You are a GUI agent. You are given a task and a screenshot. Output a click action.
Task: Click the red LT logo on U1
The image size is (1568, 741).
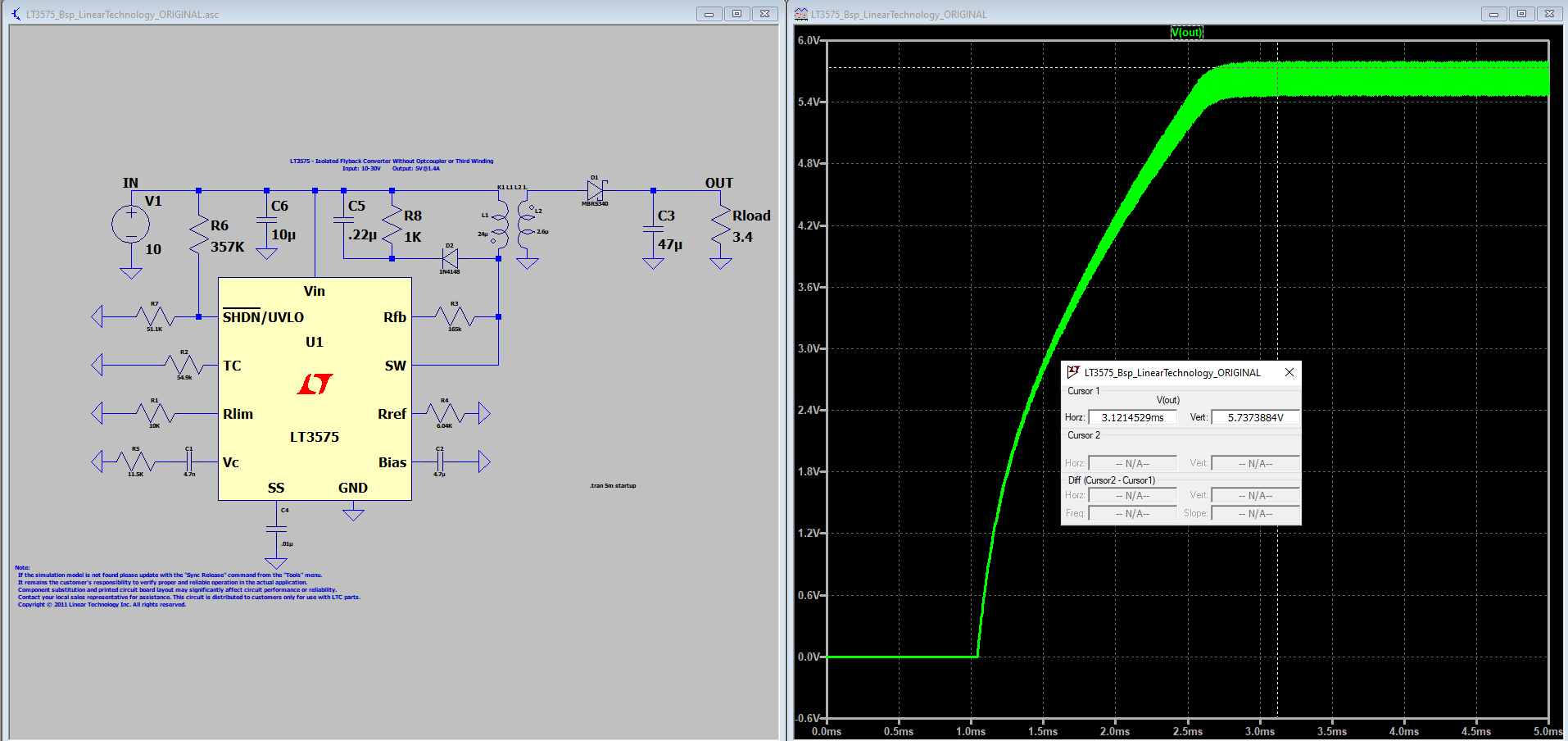click(315, 384)
